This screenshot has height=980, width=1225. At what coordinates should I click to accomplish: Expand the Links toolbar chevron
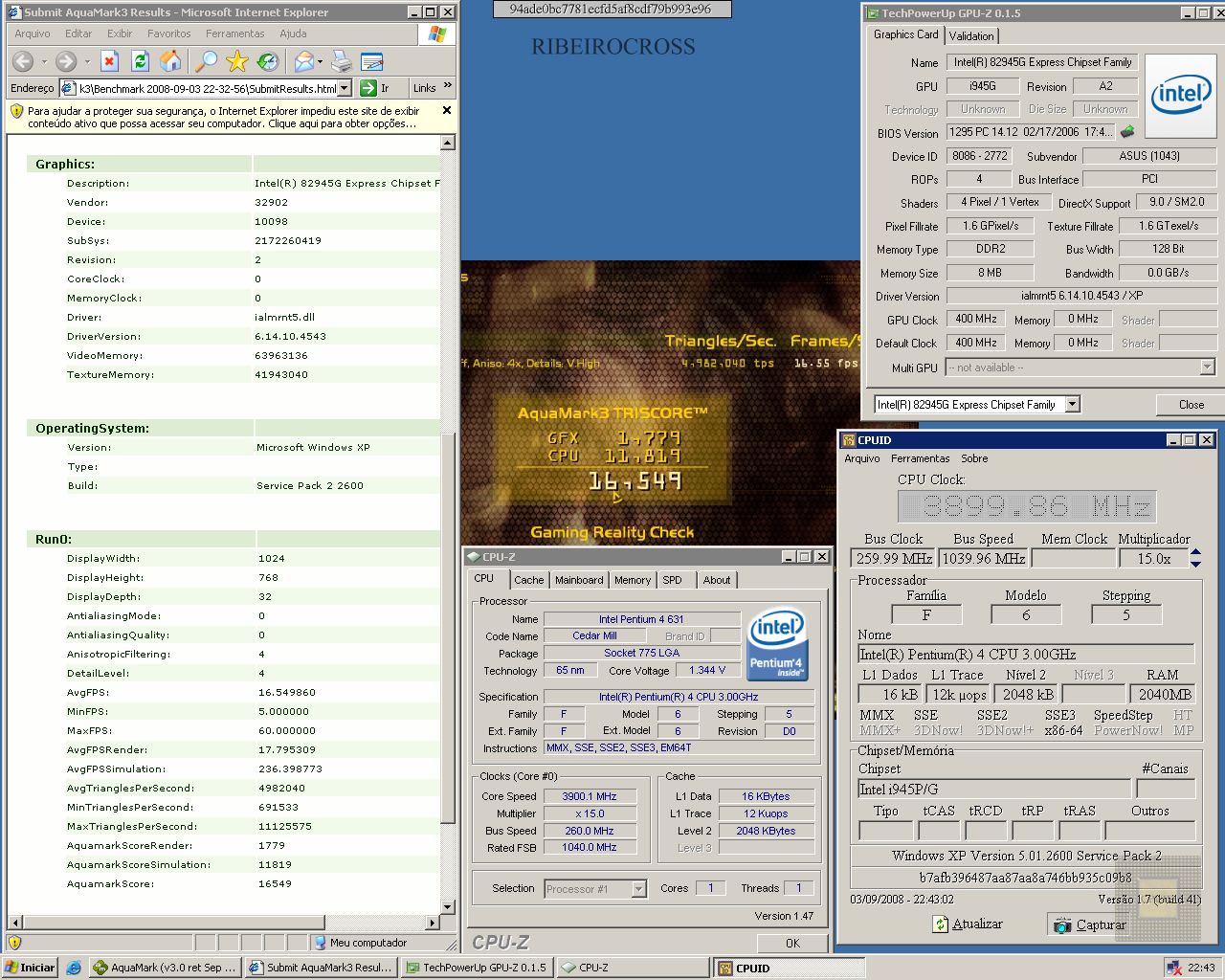[447, 87]
